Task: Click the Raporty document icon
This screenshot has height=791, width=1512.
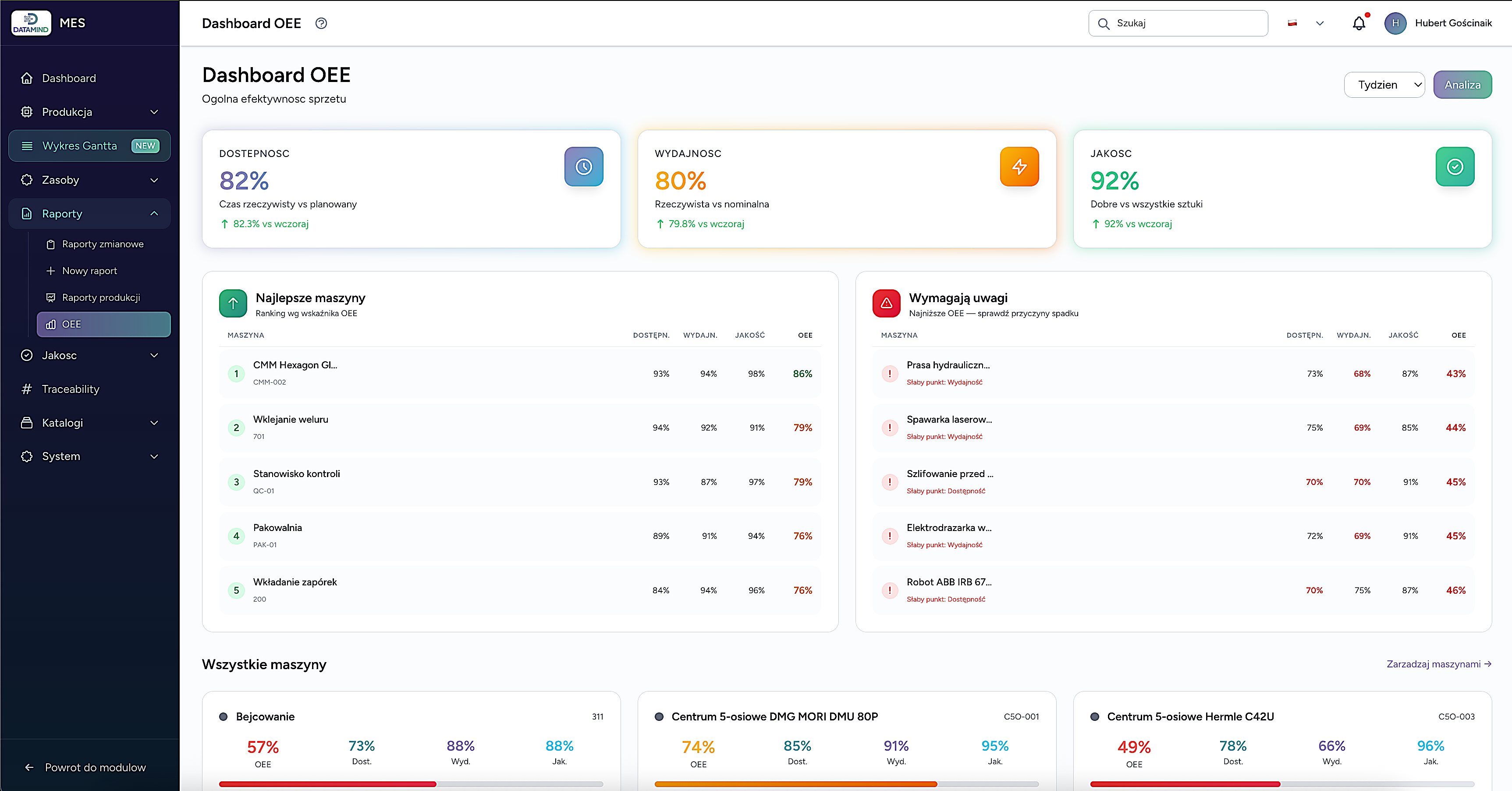Action: [x=26, y=214]
